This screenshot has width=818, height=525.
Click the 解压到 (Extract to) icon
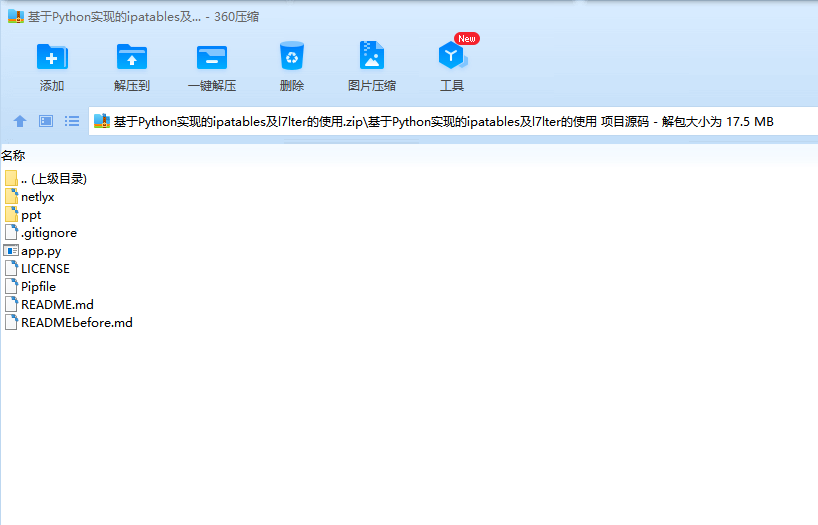click(x=132, y=56)
